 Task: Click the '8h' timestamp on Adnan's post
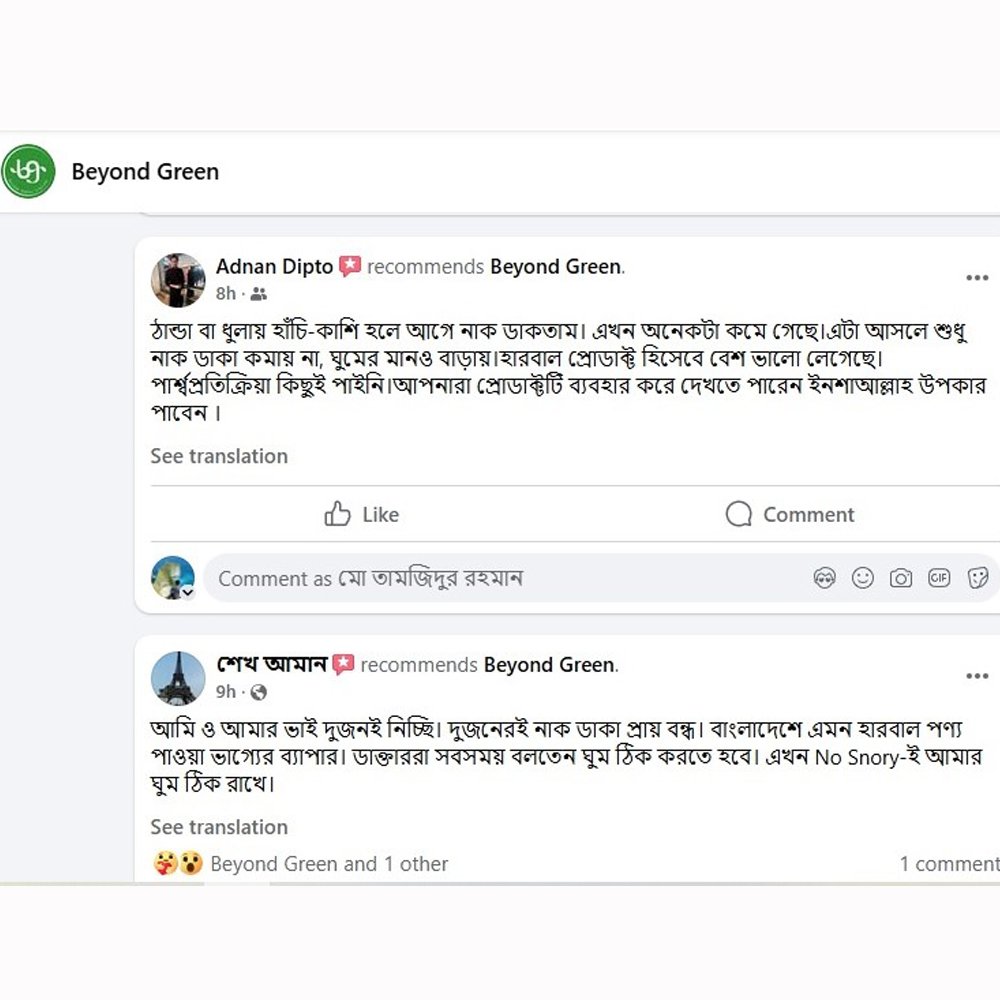[226, 293]
